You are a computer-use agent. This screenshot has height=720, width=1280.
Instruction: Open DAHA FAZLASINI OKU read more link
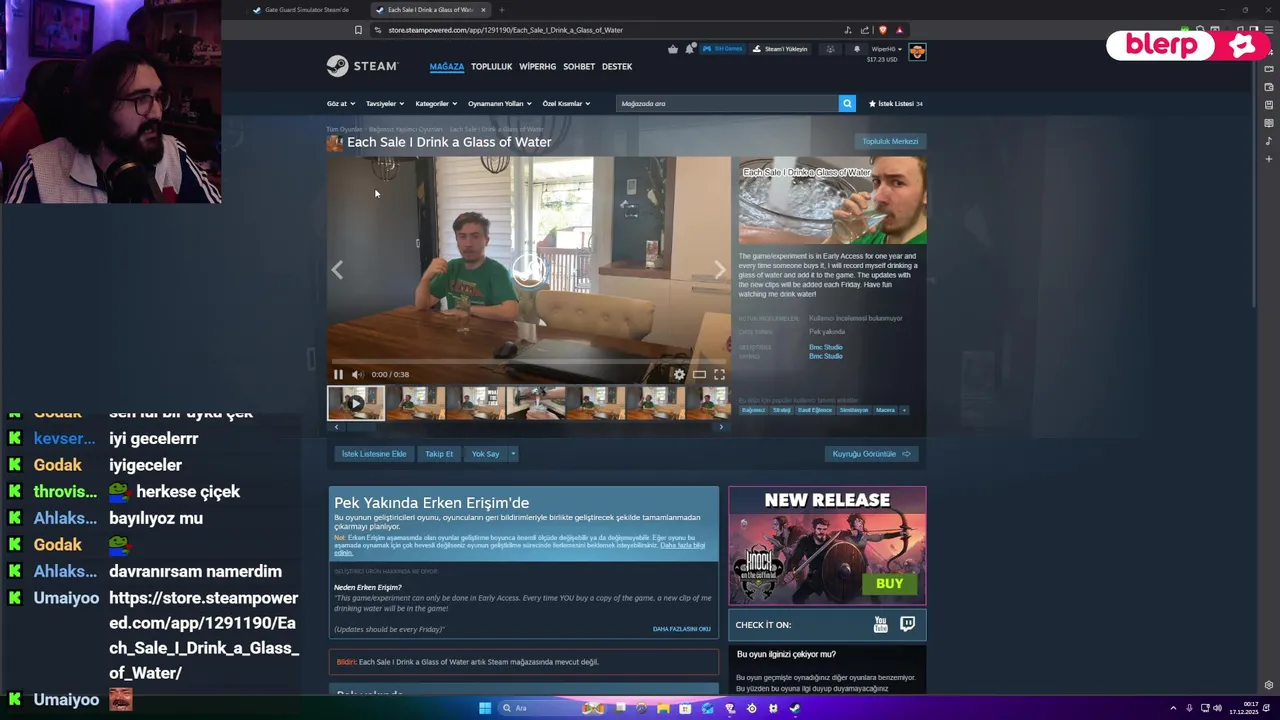[681, 629]
